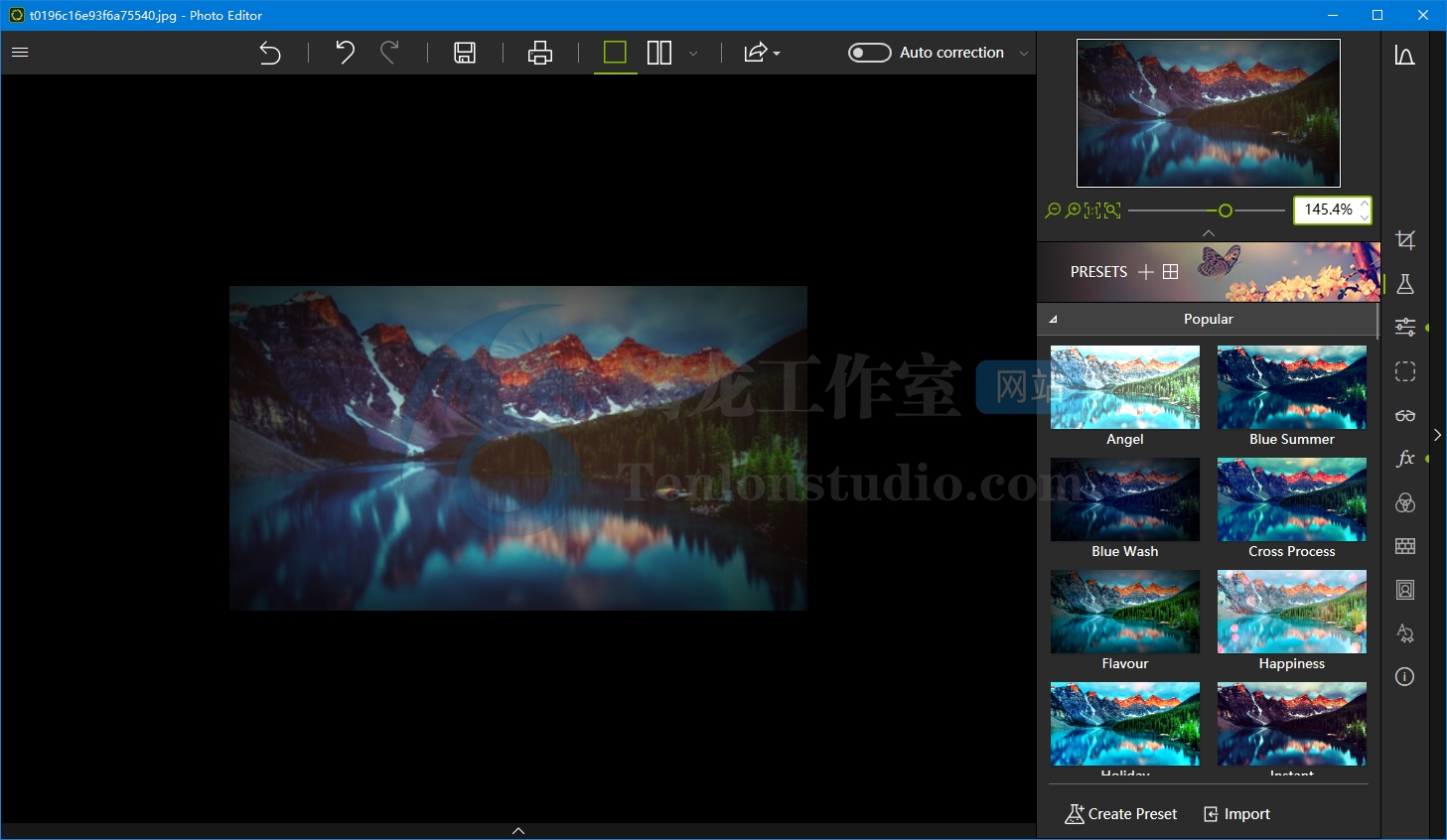This screenshot has width=1447, height=840.
Task: Open the Presets flask tab
Action: click(1405, 284)
